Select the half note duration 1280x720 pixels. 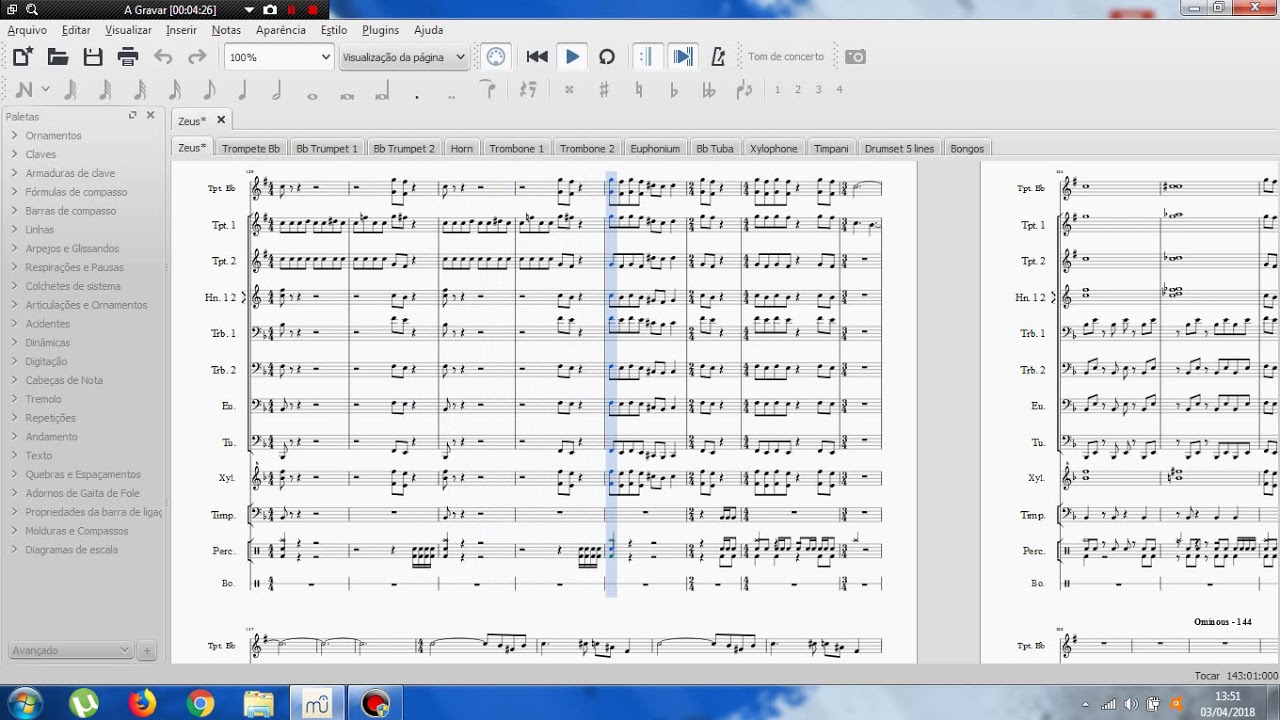277,90
